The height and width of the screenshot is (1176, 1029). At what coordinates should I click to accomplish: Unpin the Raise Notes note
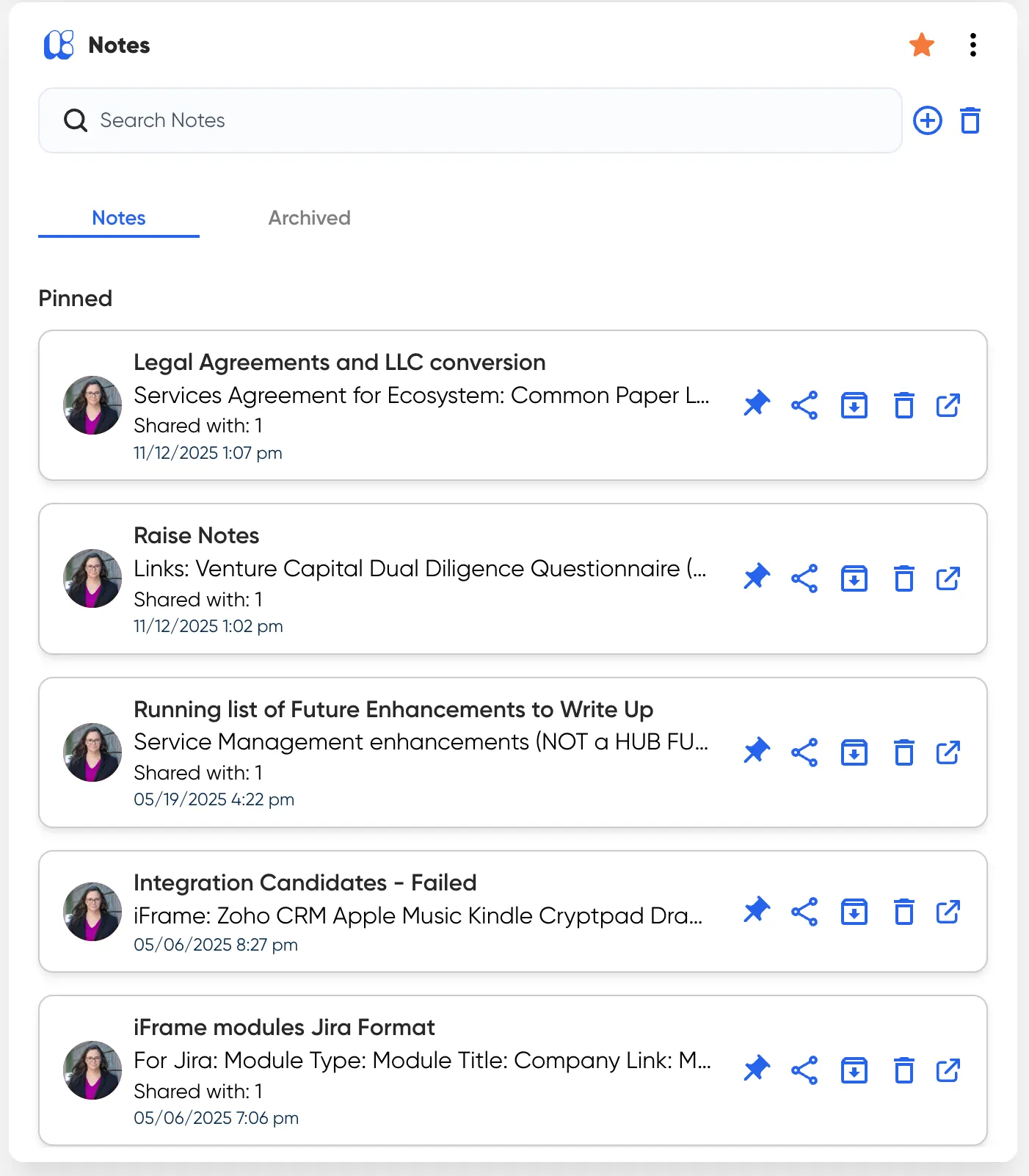(x=757, y=578)
